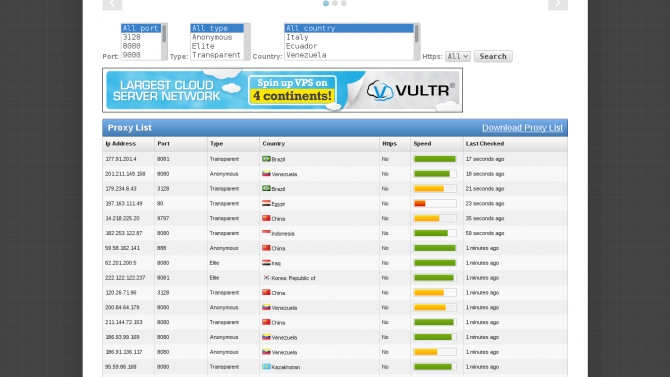Open the Download Proxy List link
The image size is (670, 377).
tap(522, 128)
